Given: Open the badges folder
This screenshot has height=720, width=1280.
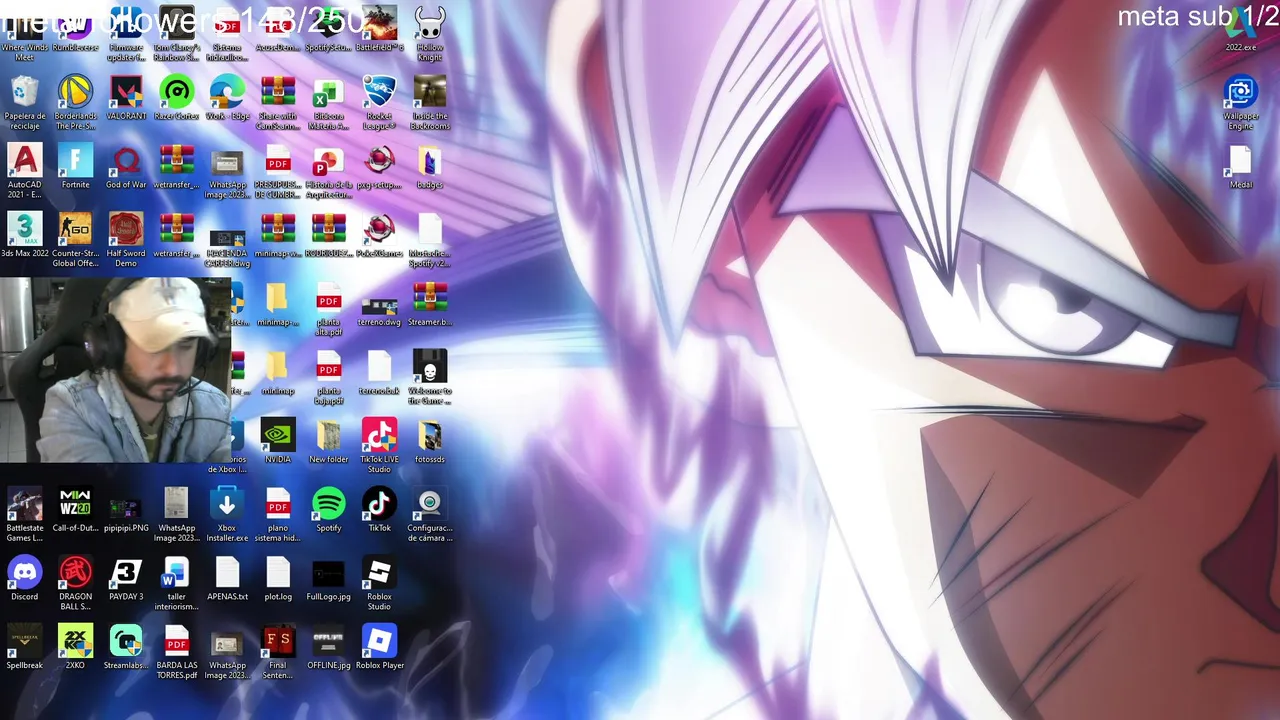Looking at the screenshot, I should 430,166.
